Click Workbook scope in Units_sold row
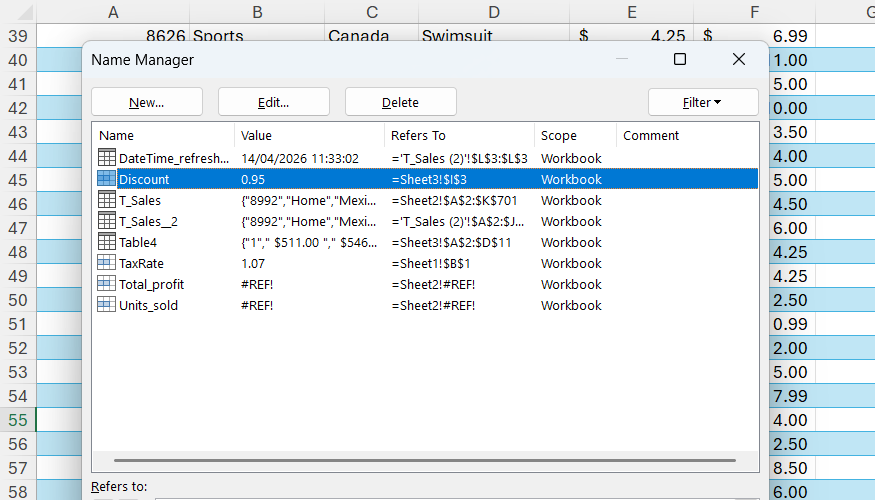The height and width of the screenshot is (500, 875). (x=571, y=306)
